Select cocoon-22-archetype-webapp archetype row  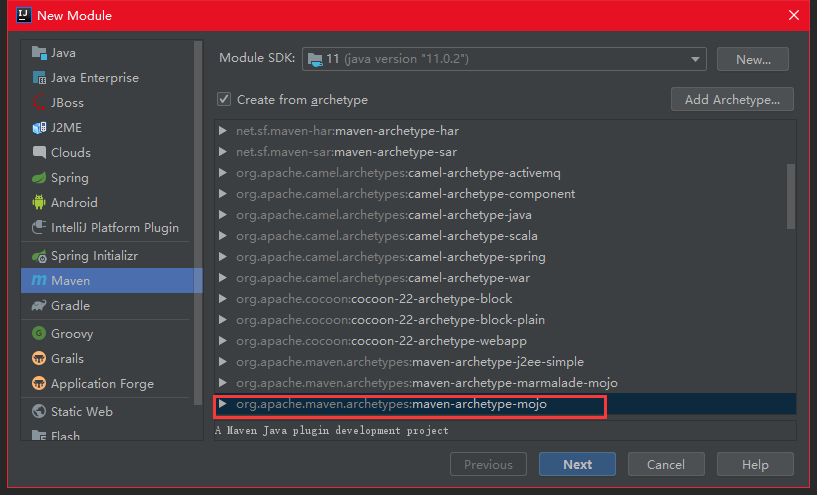coord(505,341)
